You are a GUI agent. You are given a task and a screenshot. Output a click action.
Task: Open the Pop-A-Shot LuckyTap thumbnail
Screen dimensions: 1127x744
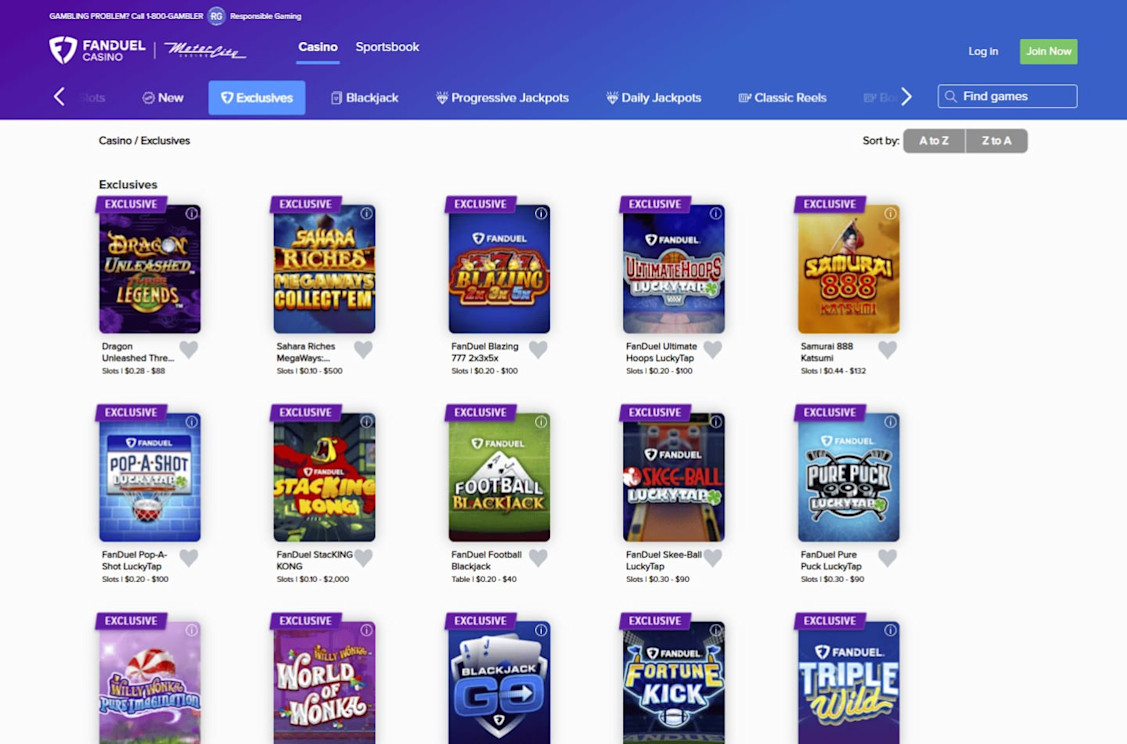[150, 477]
